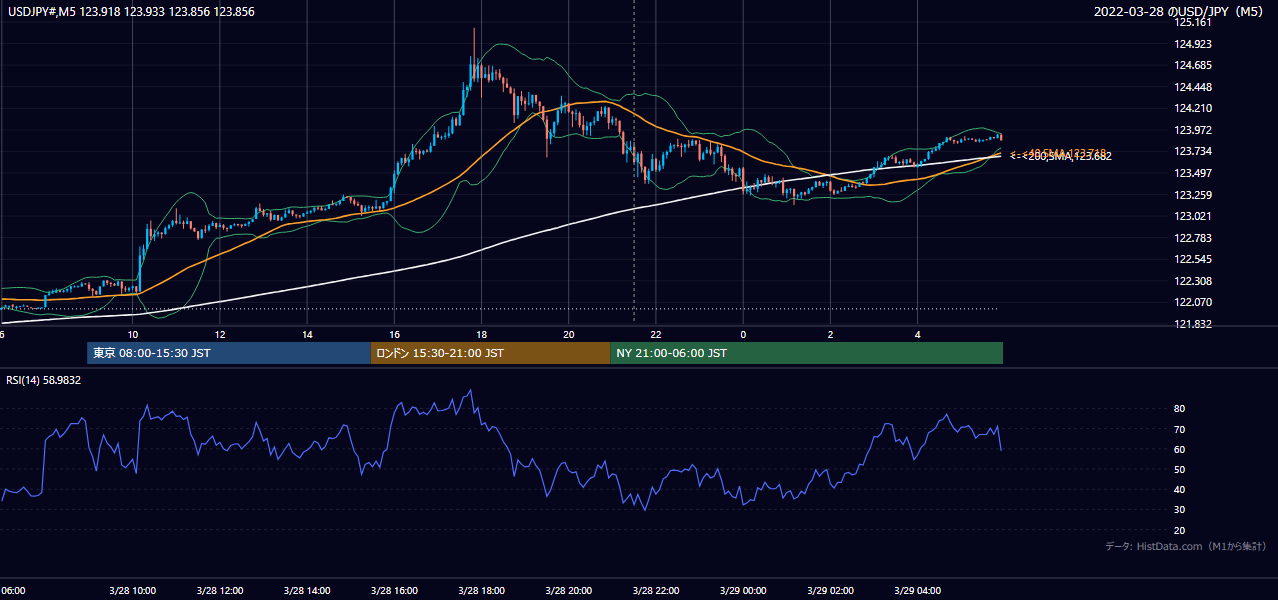Click price axis value 123.259

coord(1194,195)
